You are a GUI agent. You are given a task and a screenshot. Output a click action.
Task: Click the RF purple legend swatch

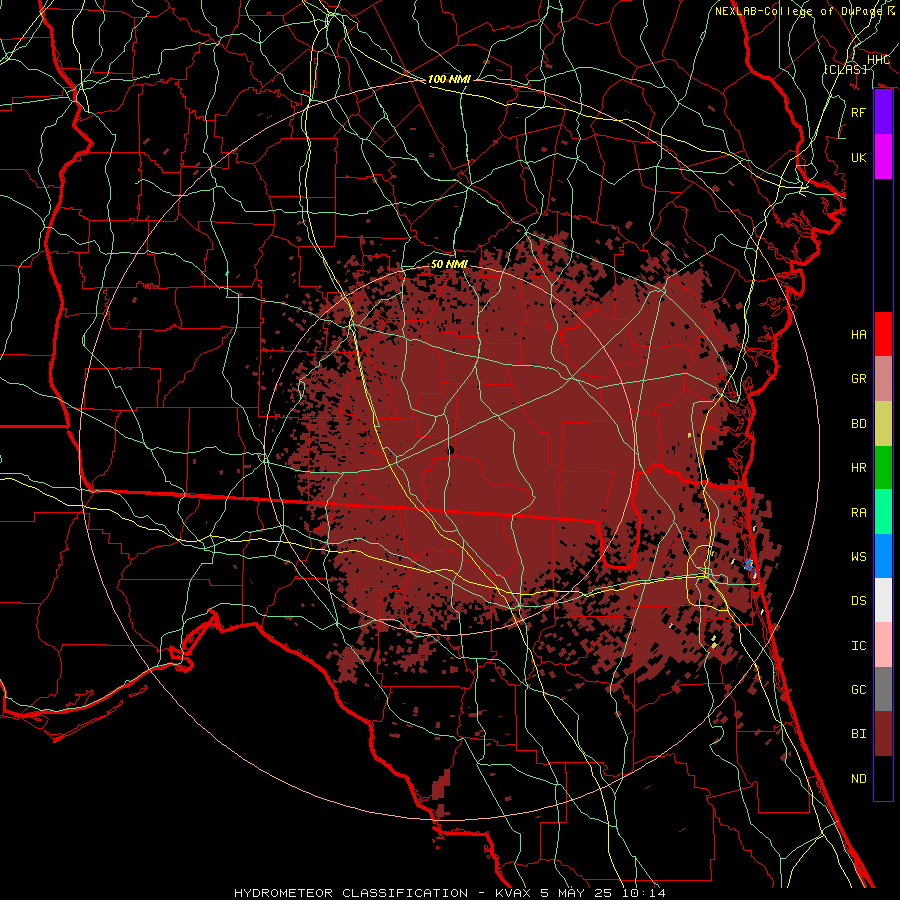tap(883, 112)
